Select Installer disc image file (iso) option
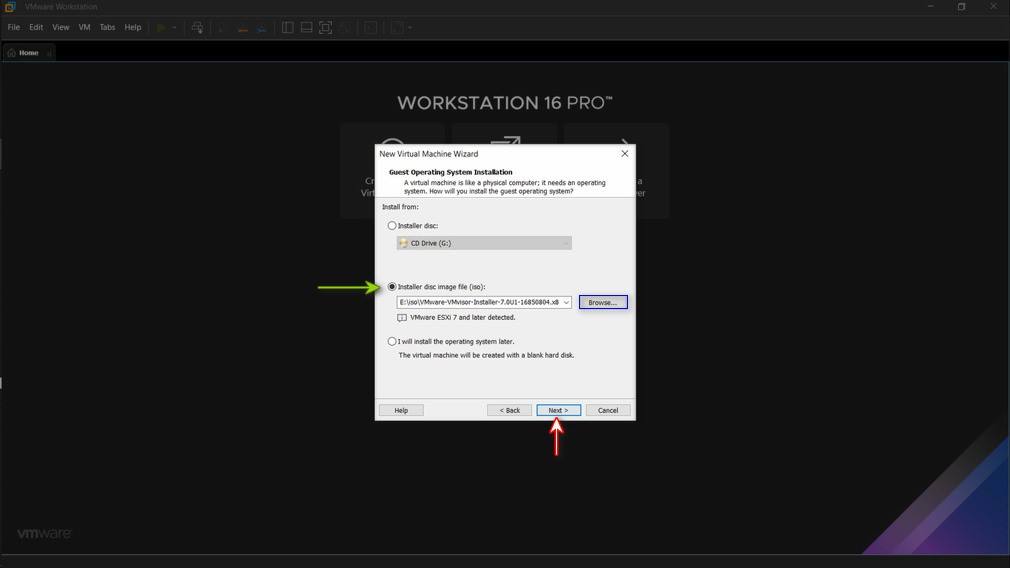Image resolution: width=1010 pixels, height=568 pixels. point(392,287)
